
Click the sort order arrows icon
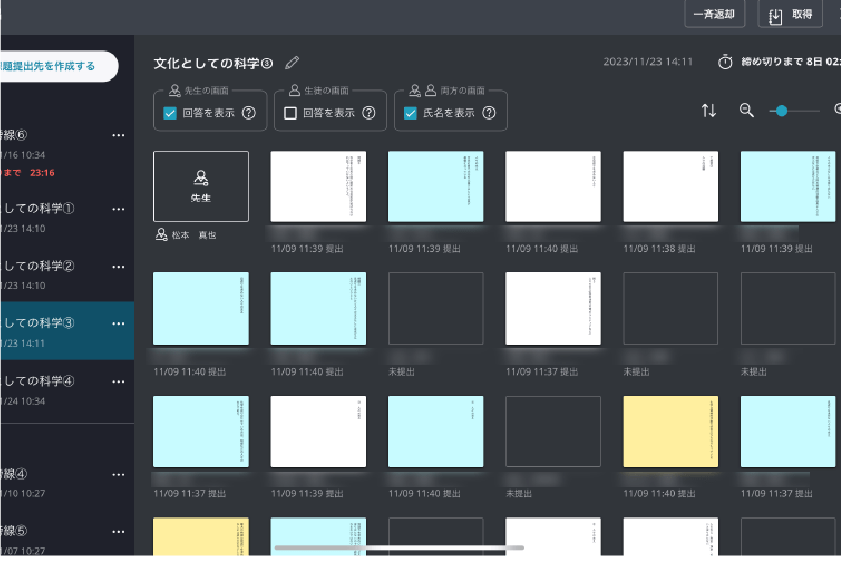click(x=709, y=110)
